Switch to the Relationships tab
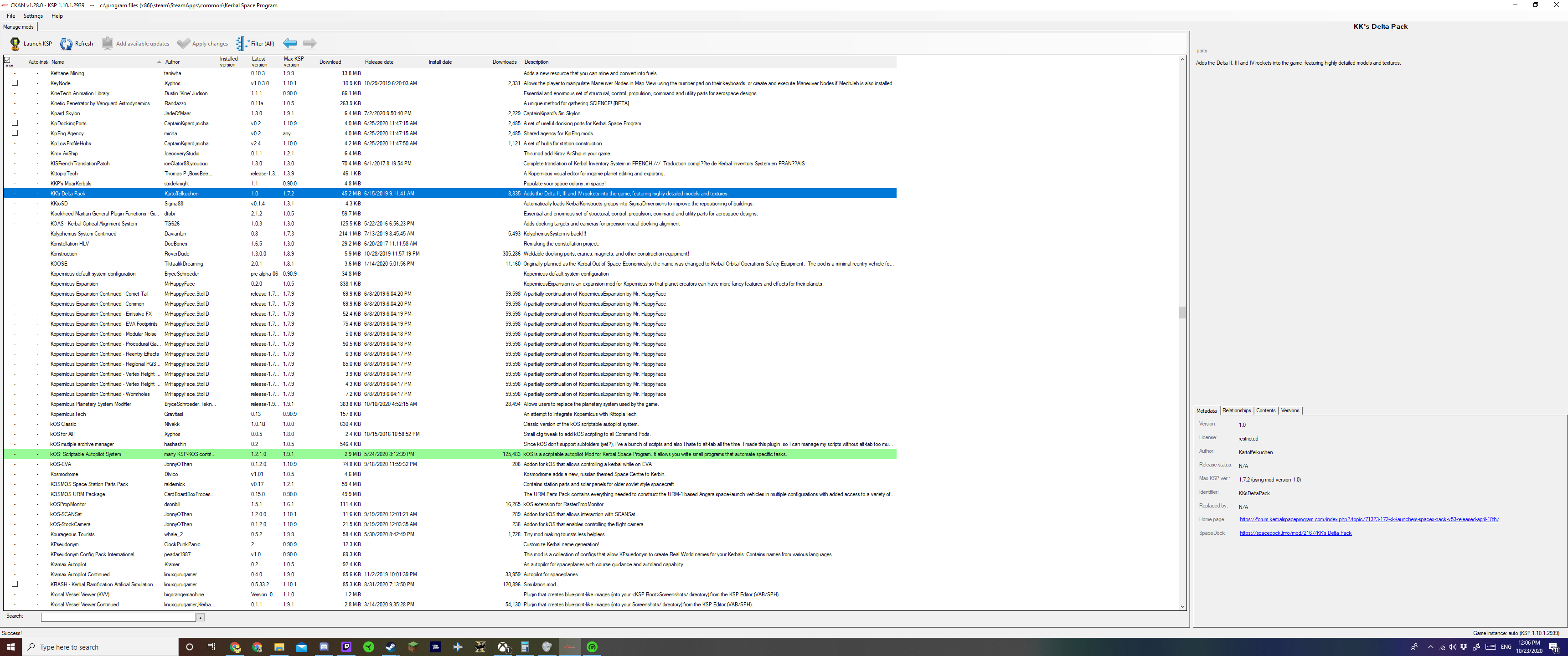 1236,410
